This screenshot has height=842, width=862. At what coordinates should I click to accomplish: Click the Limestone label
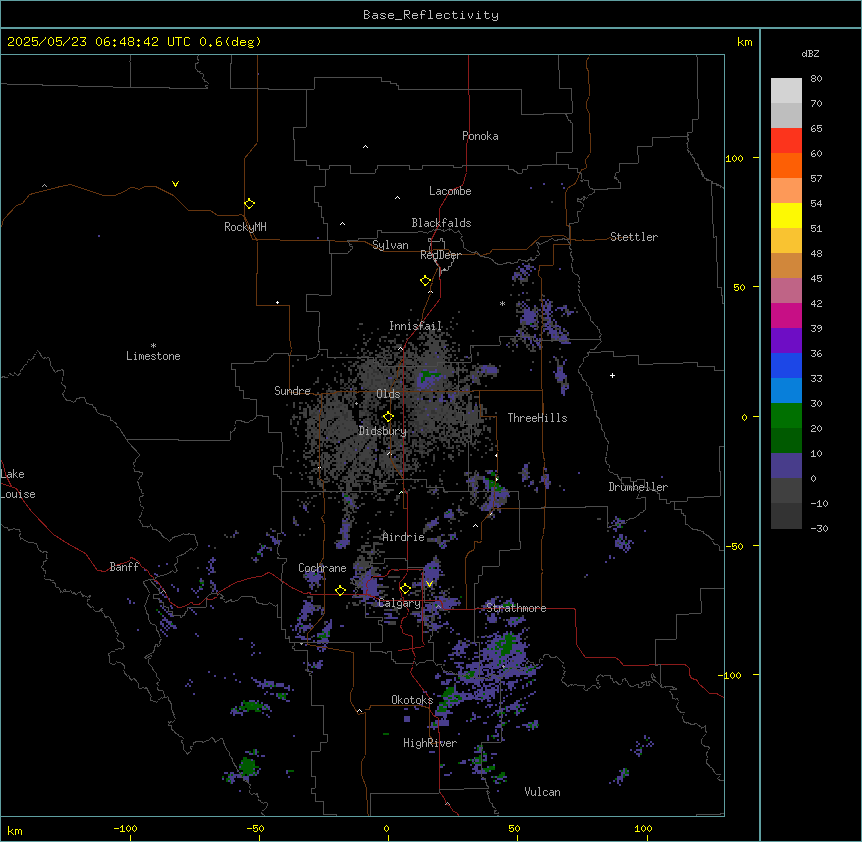click(153, 356)
